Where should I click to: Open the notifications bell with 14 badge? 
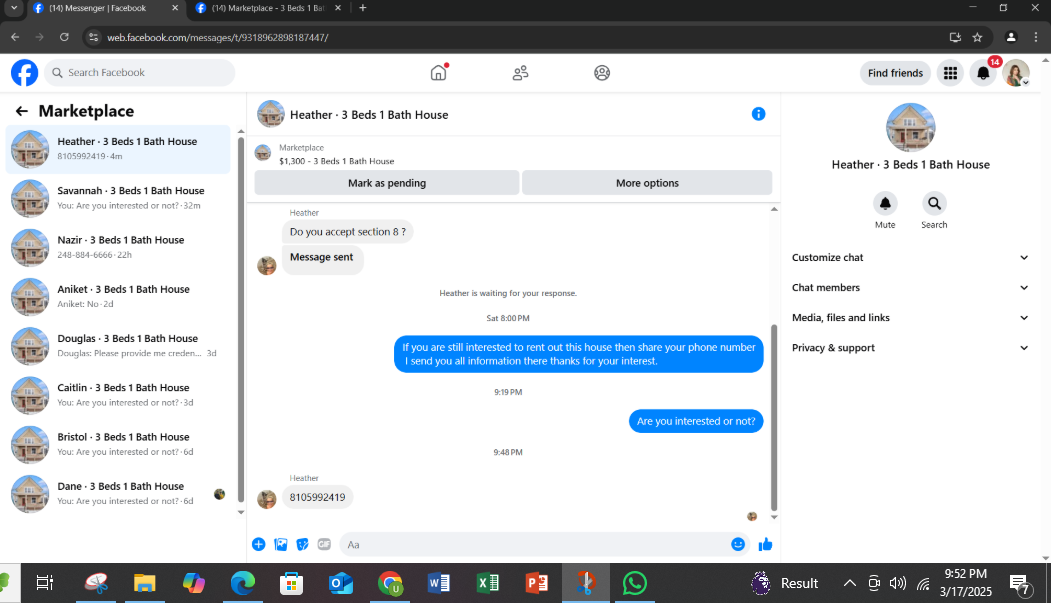(983, 73)
